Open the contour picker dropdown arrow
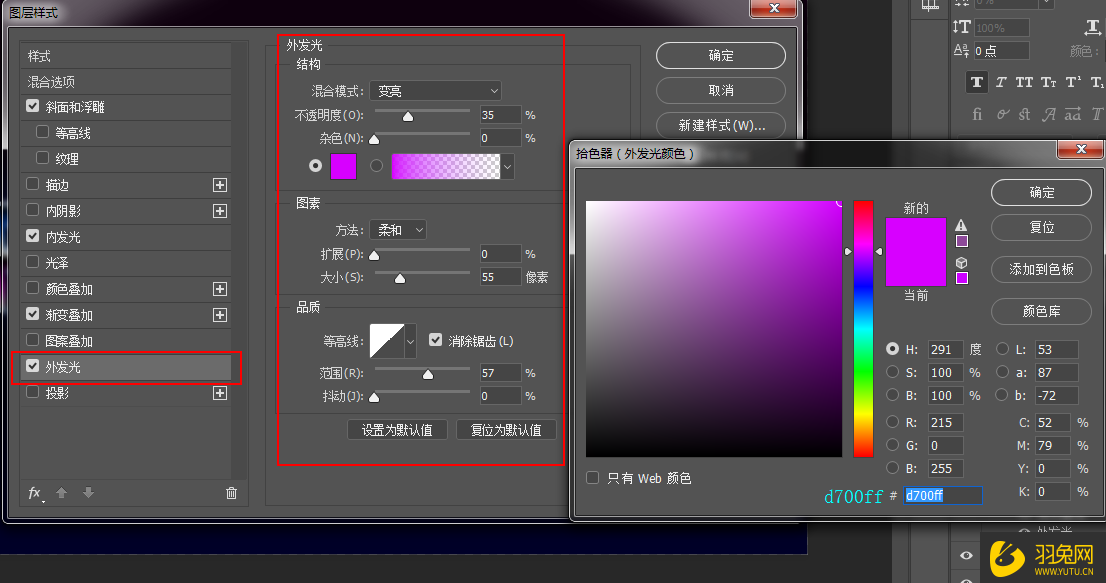 pyautogui.click(x=410, y=342)
